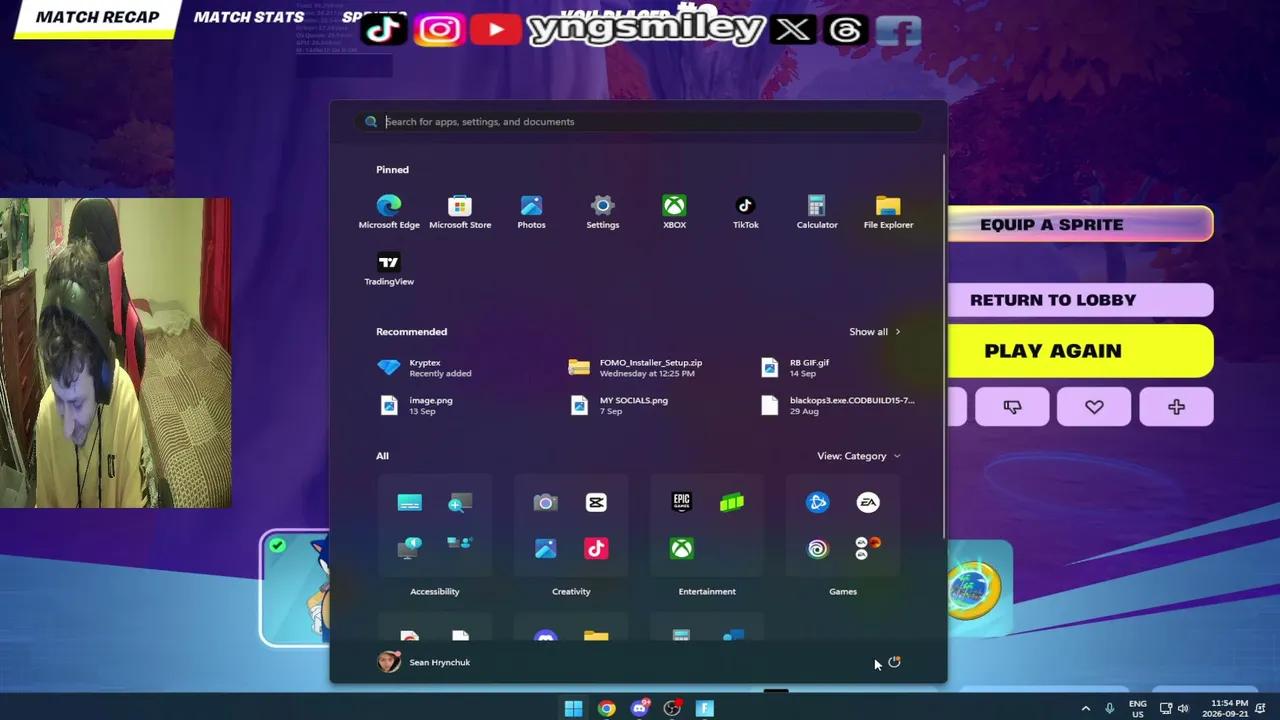Open the ENG US language switcher

(1137, 709)
